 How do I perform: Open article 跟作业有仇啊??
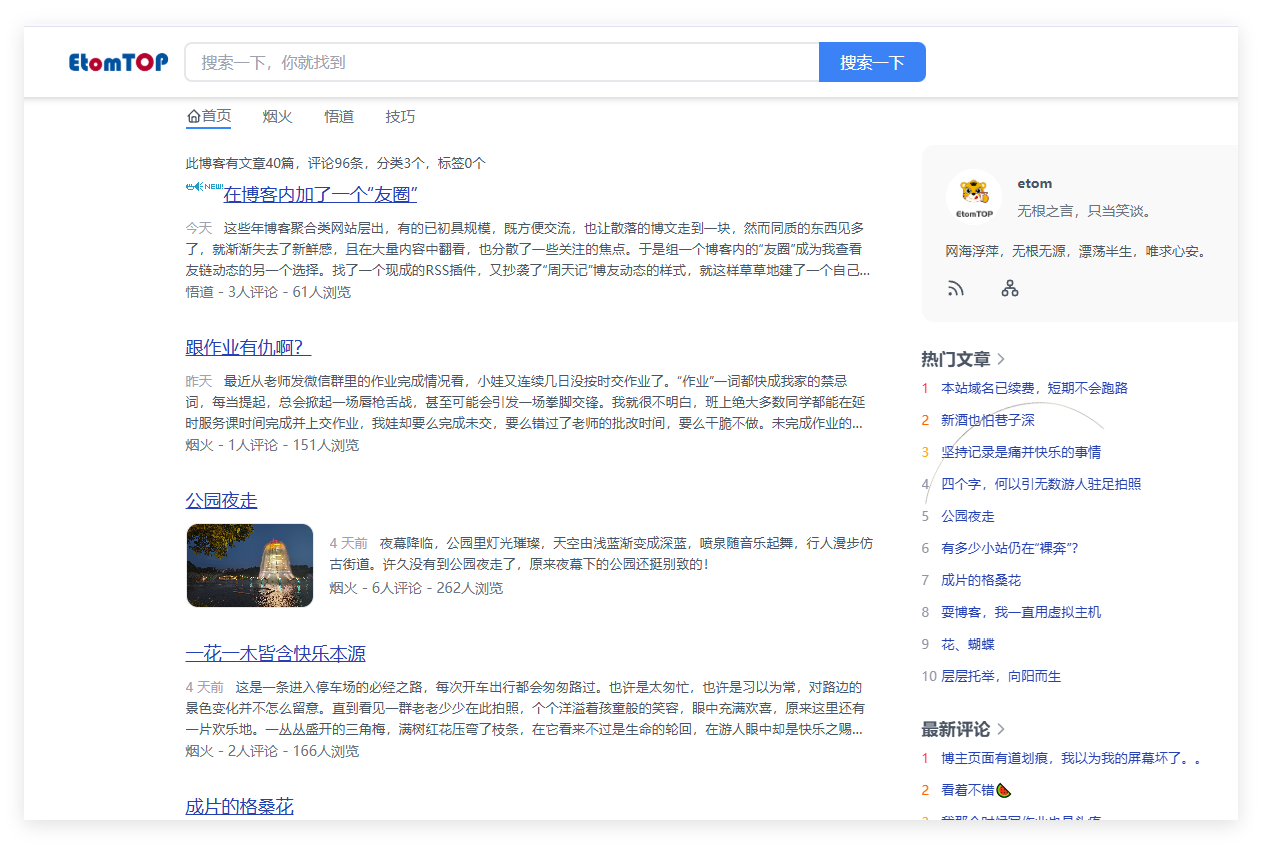coord(248,348)
